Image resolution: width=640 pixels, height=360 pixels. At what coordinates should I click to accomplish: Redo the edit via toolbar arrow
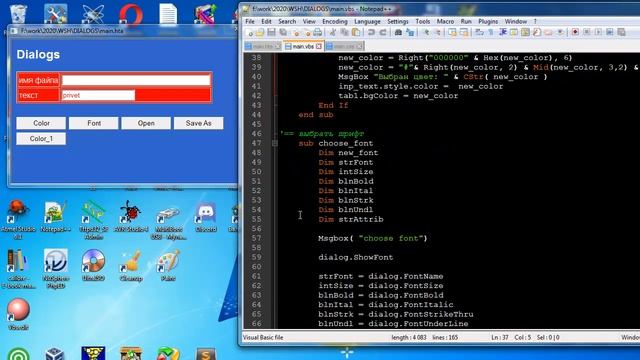(x=383, y=32)
